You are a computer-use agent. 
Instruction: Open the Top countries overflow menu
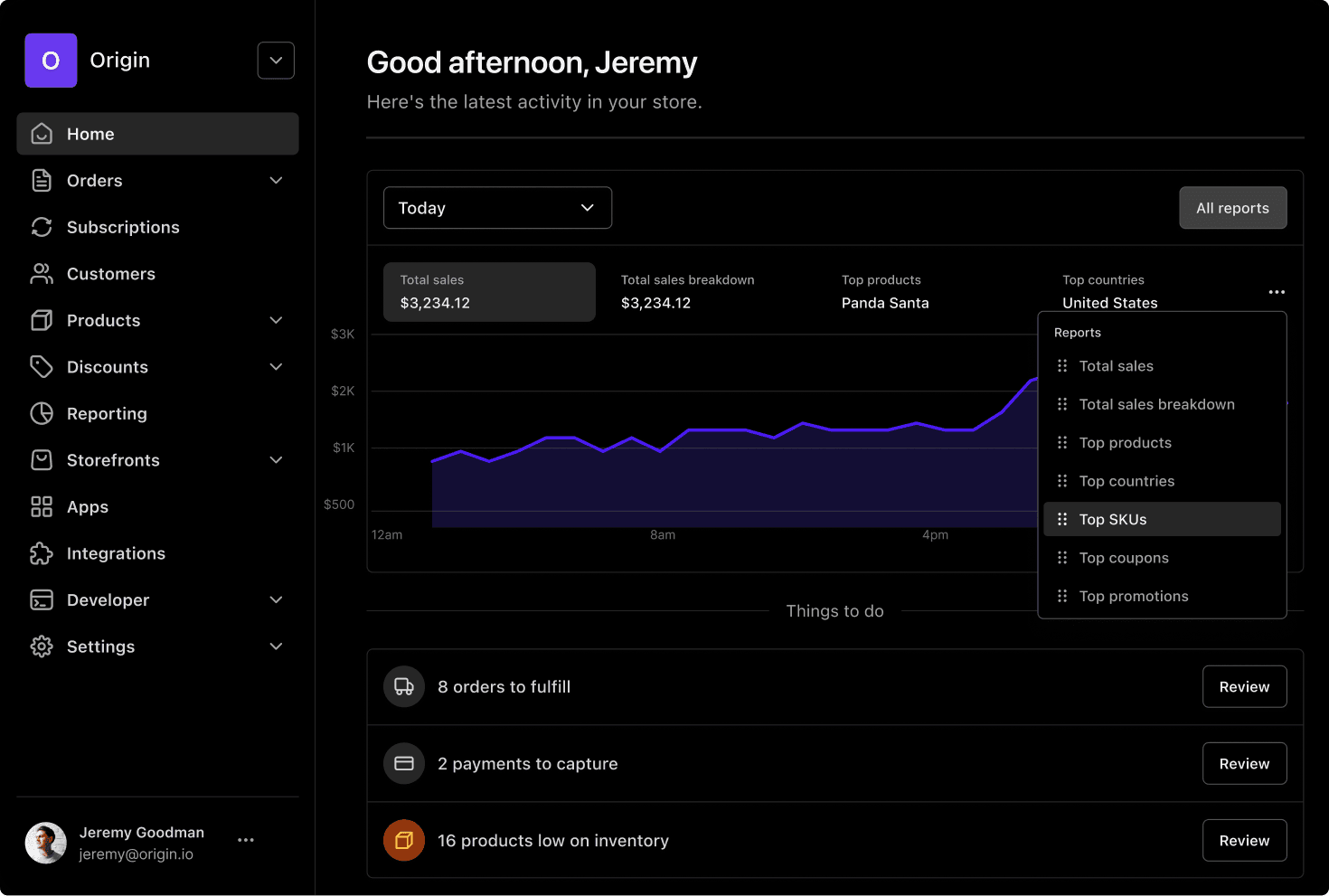pos(1277,291)
